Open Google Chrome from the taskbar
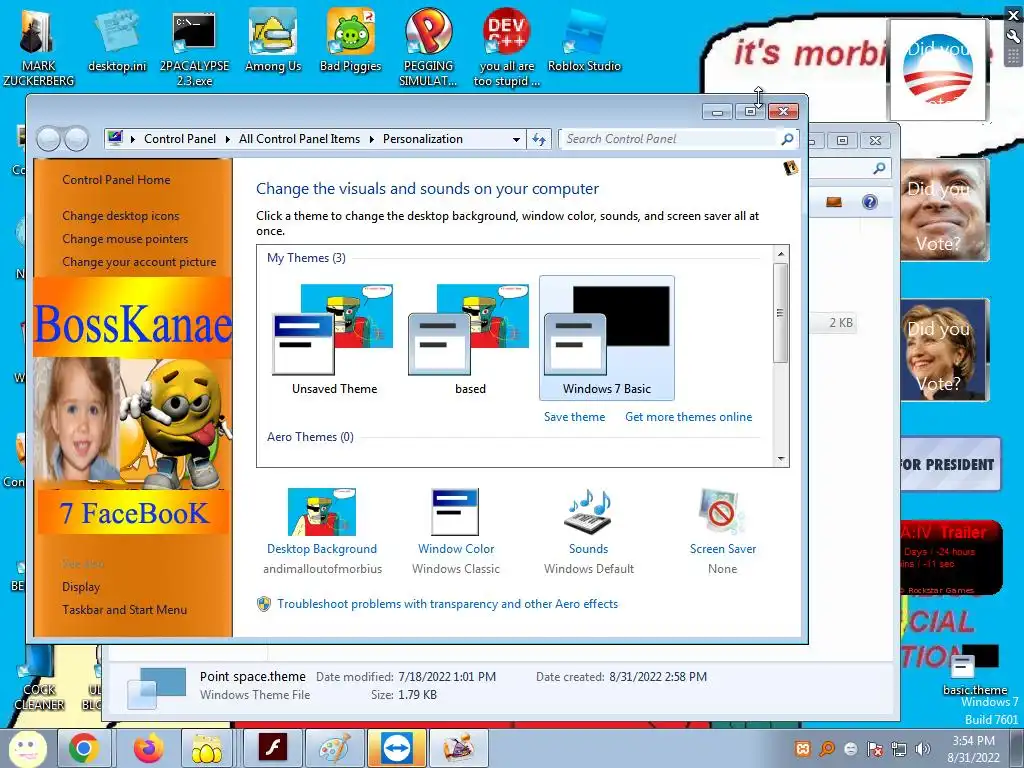 (84, 748)
